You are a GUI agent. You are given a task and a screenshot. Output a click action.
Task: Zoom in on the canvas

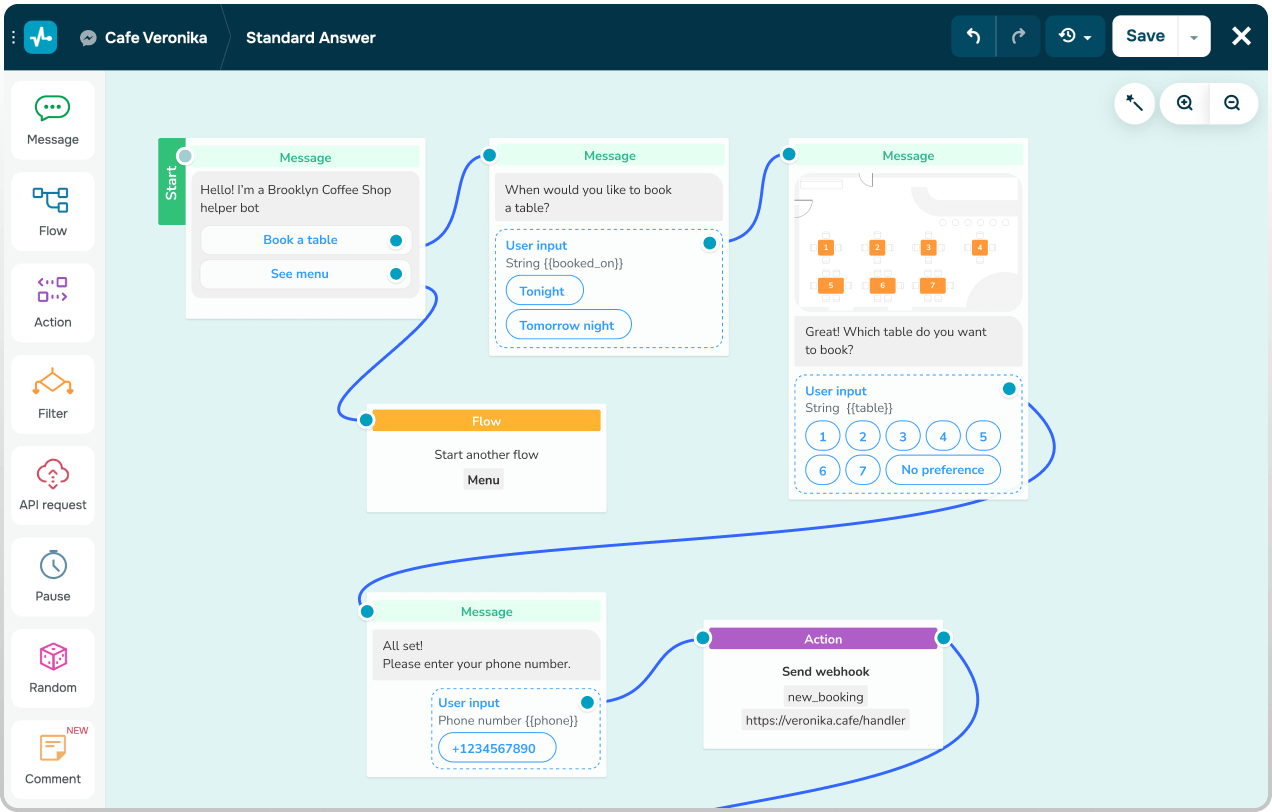[1185, 103]
